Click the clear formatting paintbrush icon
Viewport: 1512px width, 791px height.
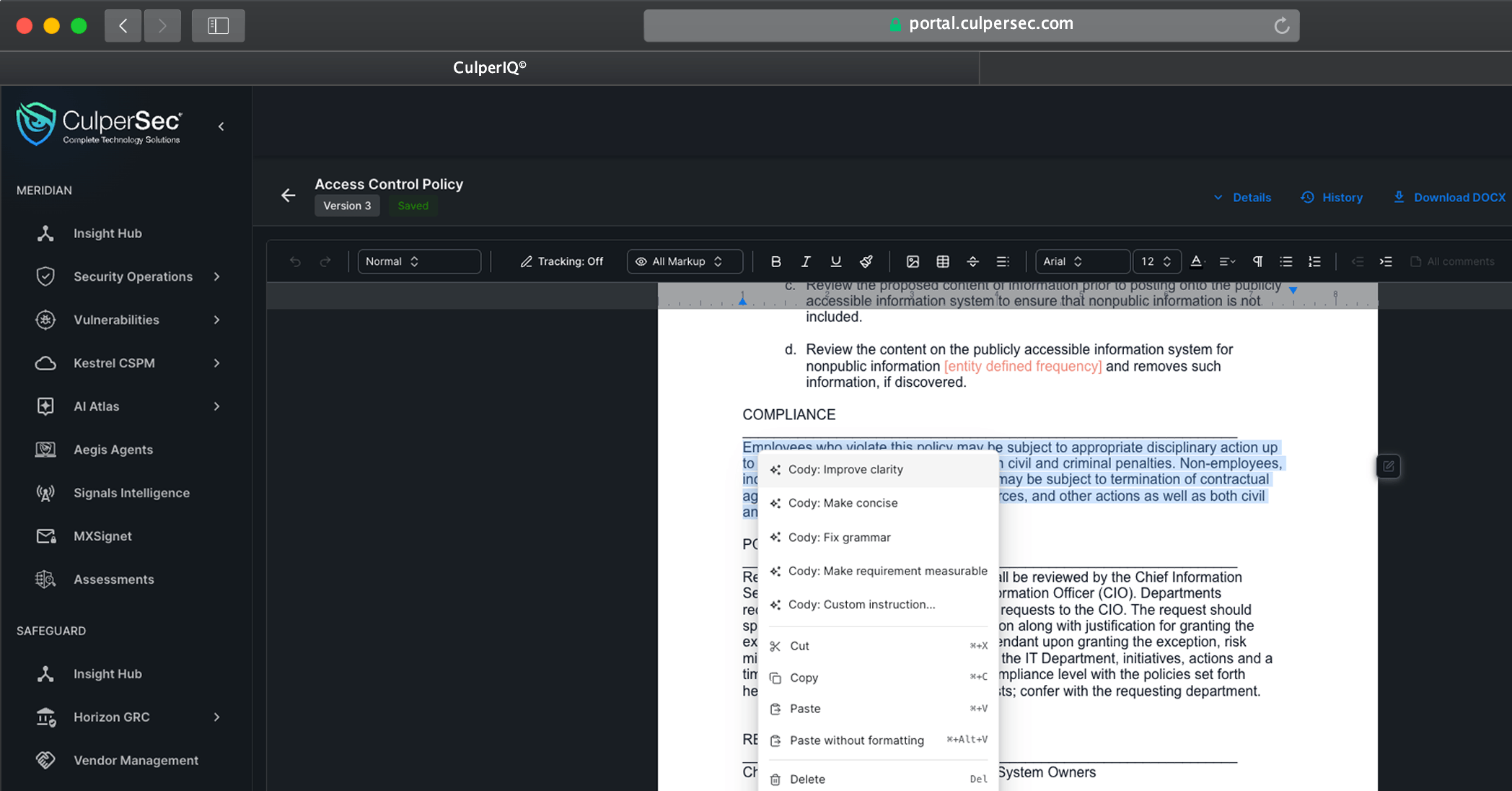point(866,261)
